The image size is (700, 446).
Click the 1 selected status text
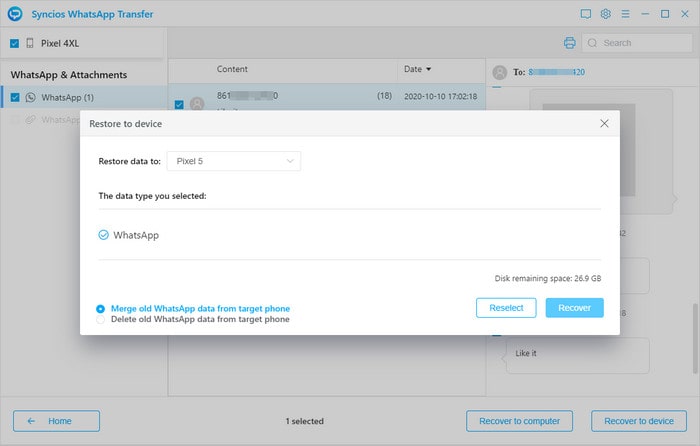(305, 421)
